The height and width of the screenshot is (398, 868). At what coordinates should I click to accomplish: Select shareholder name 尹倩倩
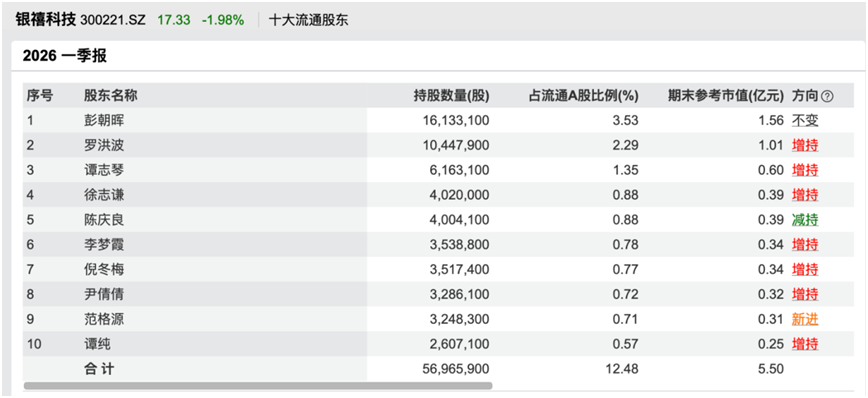click(104, 294)
